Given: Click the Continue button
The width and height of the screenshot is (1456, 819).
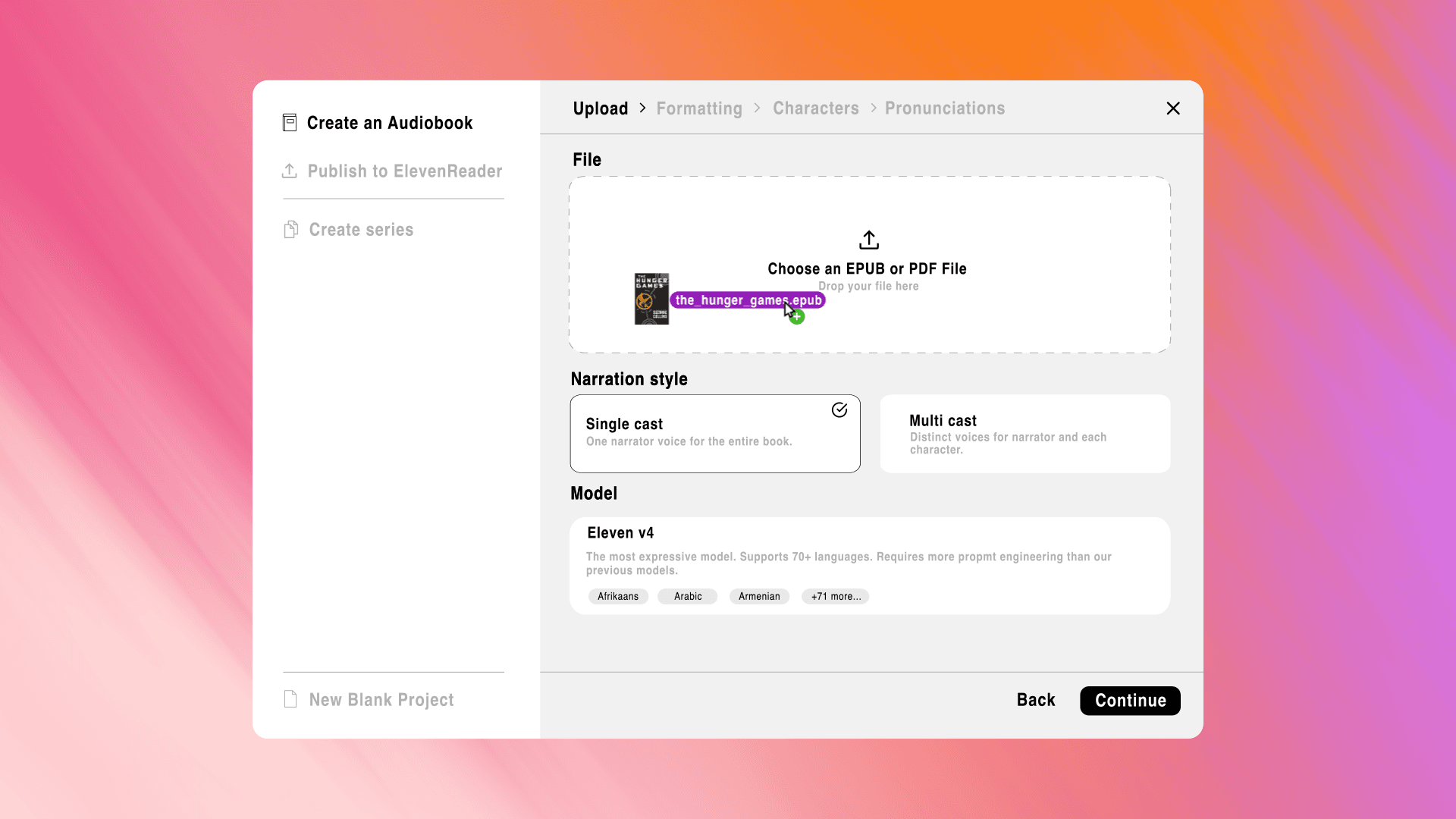Looking at the screenshot, I should (1130, 701).
